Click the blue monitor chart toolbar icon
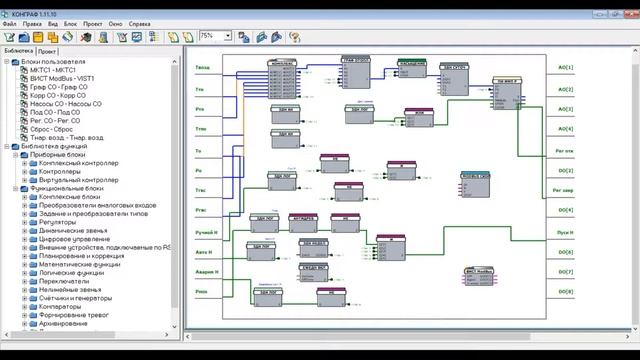This screenshot has height=360, width=640. (x=137, y=37)
